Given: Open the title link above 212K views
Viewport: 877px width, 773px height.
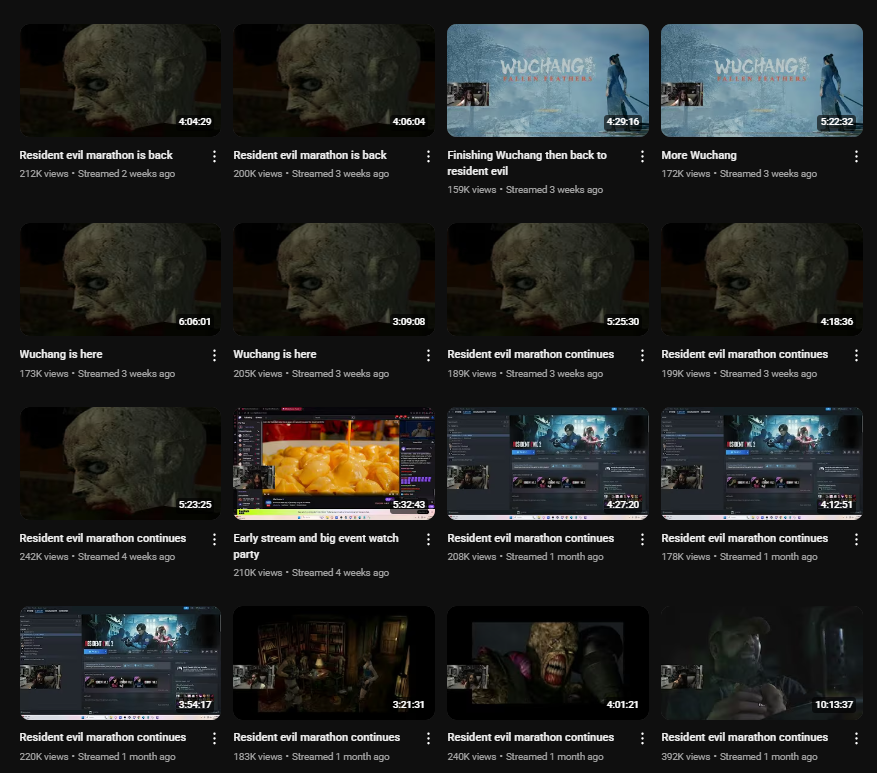Looking at the screenshot, I should (96, 155).
